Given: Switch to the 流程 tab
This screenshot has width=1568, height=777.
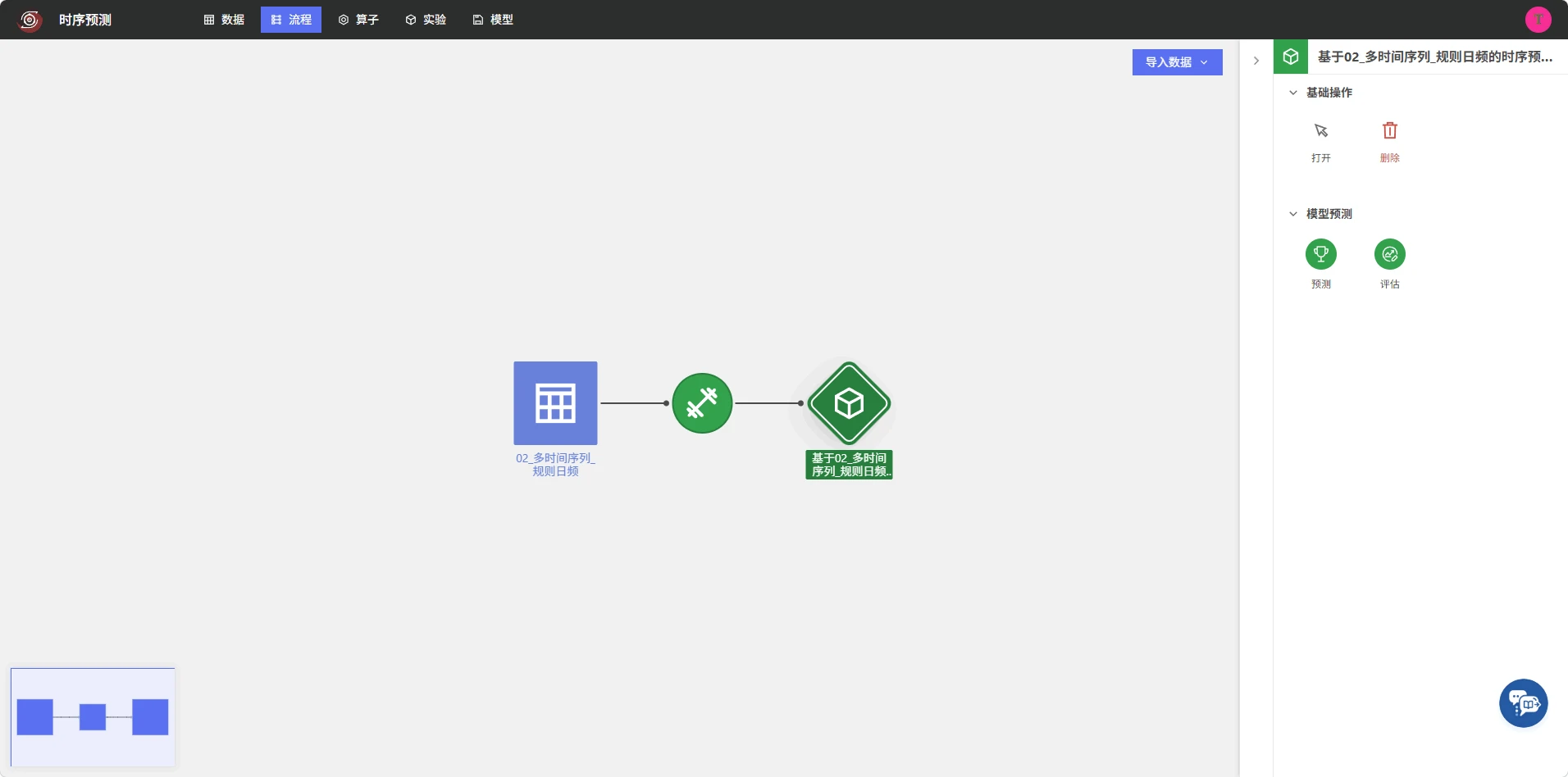Looking at the screenshot, I should coord(291,20).
